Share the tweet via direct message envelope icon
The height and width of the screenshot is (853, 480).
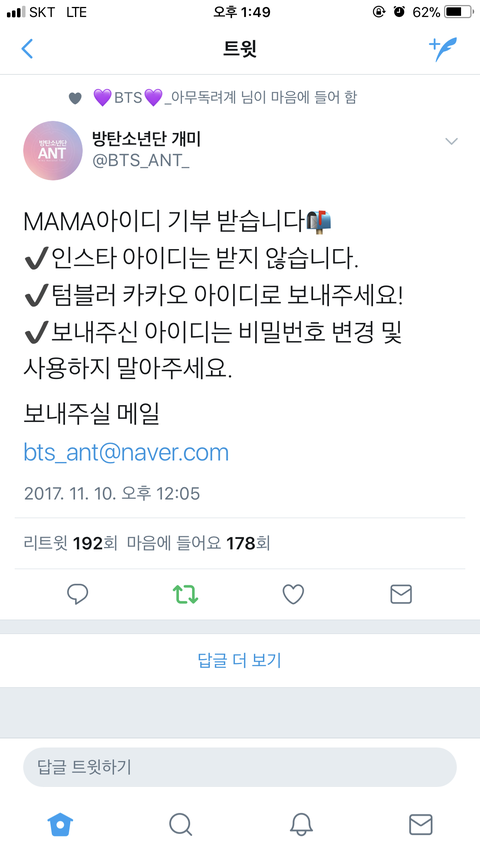[401, 595]
